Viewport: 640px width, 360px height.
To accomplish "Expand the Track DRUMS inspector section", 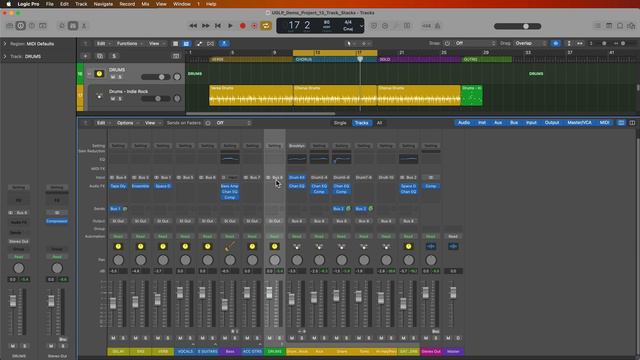I will pyautogui.click(x=5, y=56).
